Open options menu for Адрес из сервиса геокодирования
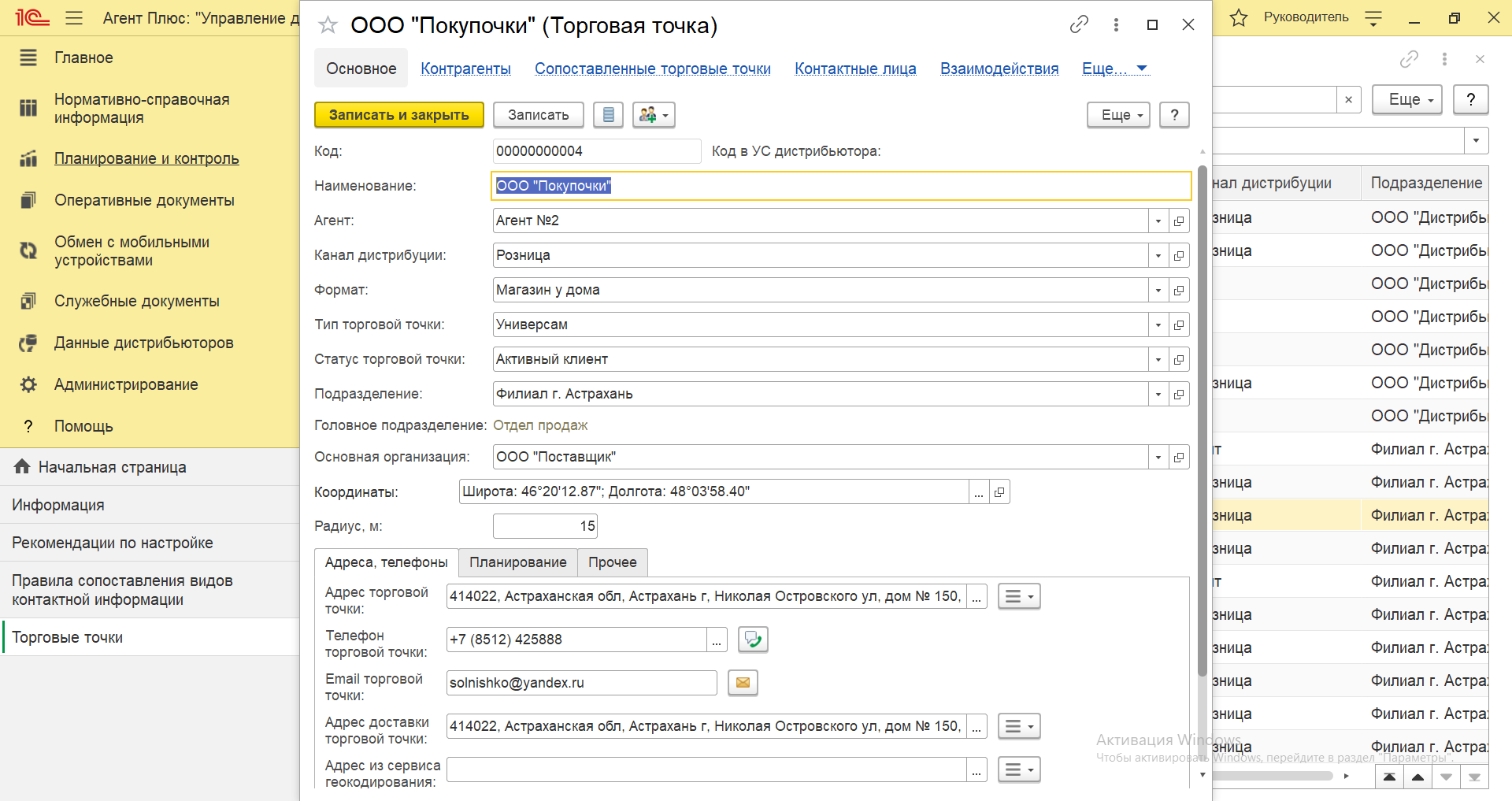 1019,769
